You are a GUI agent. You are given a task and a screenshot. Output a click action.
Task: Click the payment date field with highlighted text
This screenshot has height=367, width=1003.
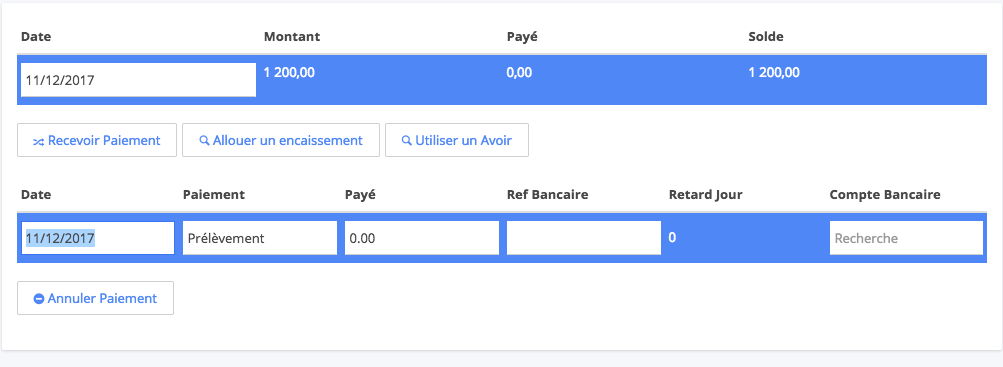point(98,238)
